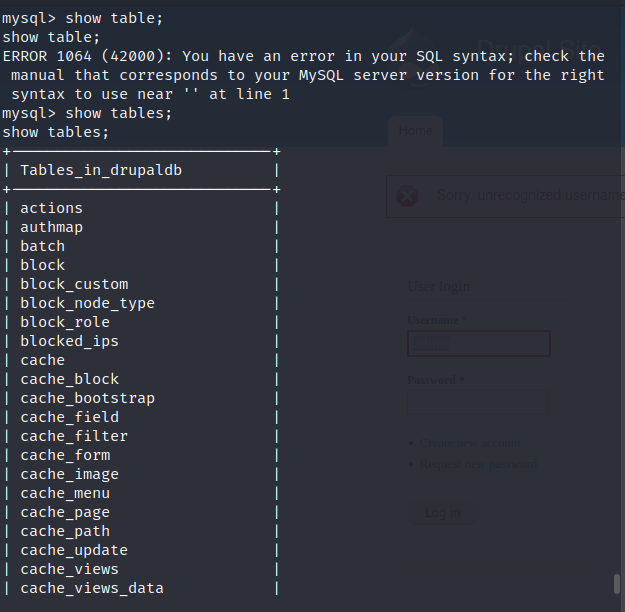Click the block_node_type table entry

point(87,303)
